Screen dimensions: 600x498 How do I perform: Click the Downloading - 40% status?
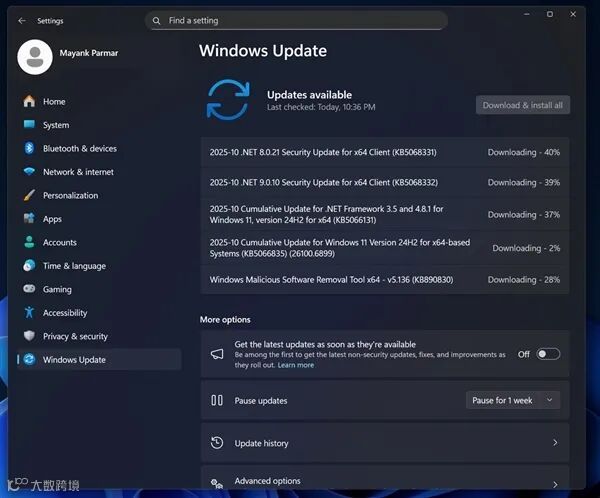pos(524,152)
